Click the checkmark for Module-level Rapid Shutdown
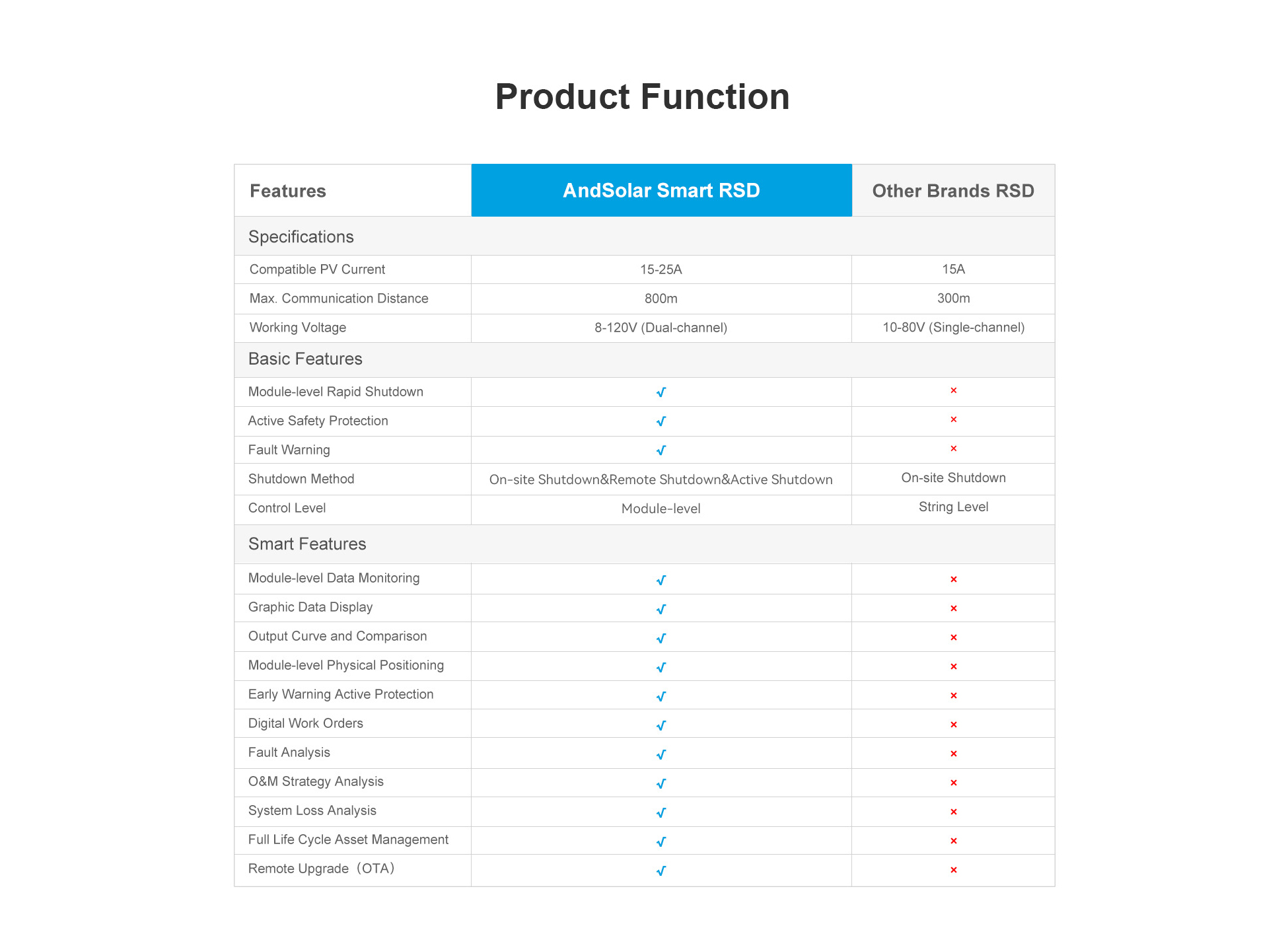 pos(661,392)
